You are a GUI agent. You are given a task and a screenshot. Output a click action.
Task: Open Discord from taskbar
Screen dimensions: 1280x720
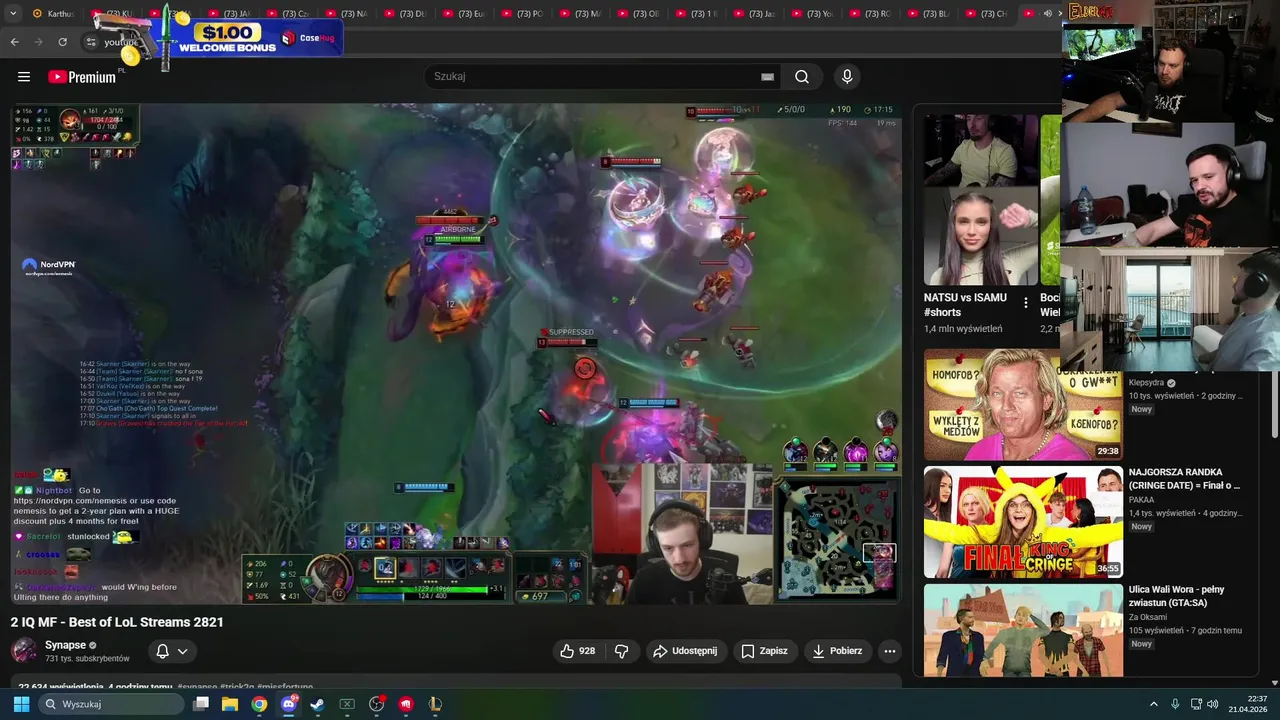(289, 704)
